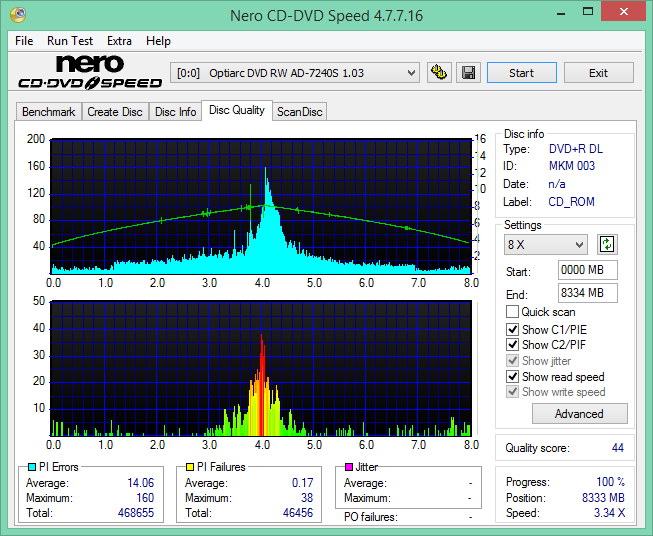Switch to the ScanDisc tab
Screen dimensions: 653x536
300,112
